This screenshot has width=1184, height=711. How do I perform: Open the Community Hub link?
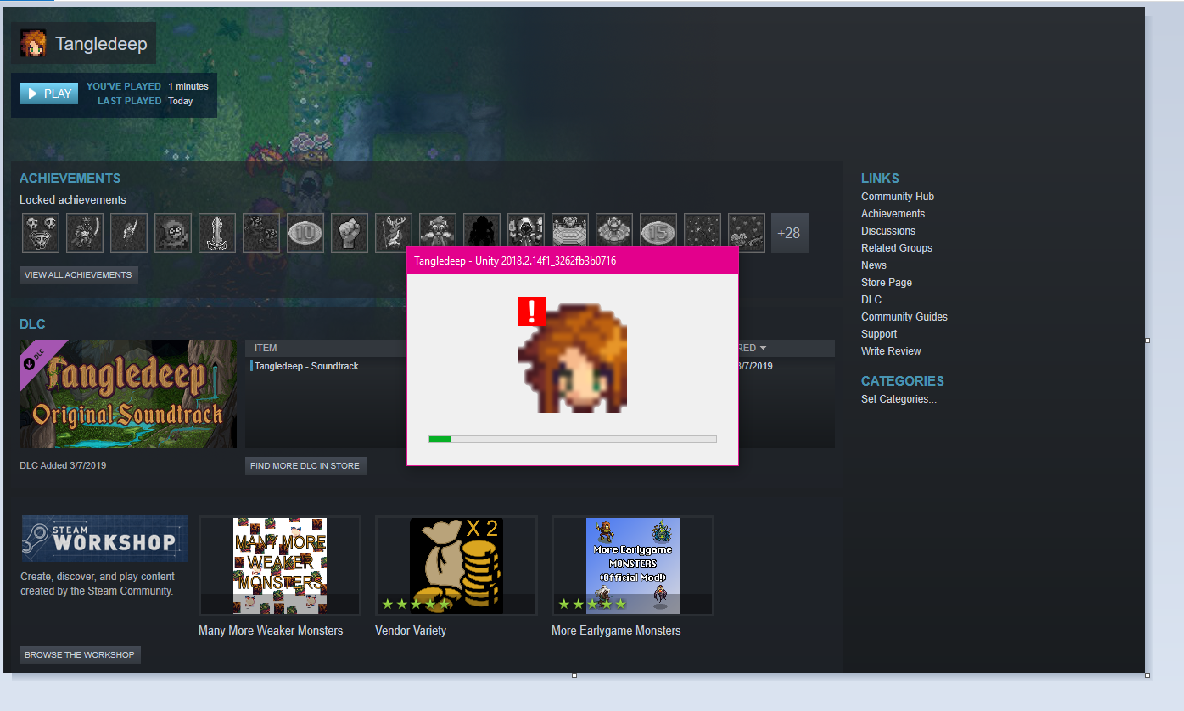897,196
